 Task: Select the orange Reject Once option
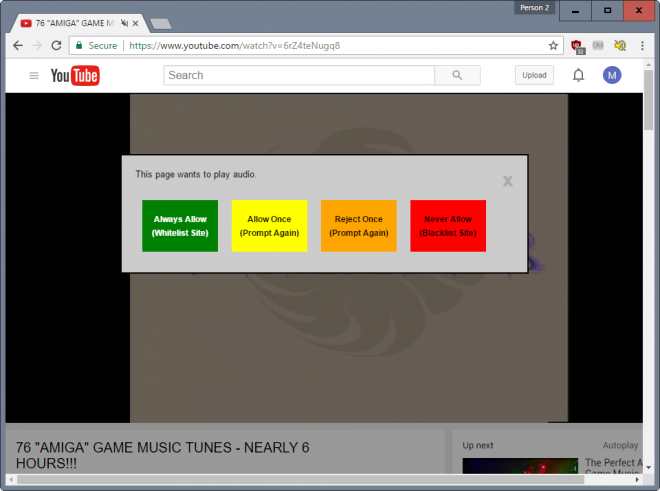click(x=358, y=226)
